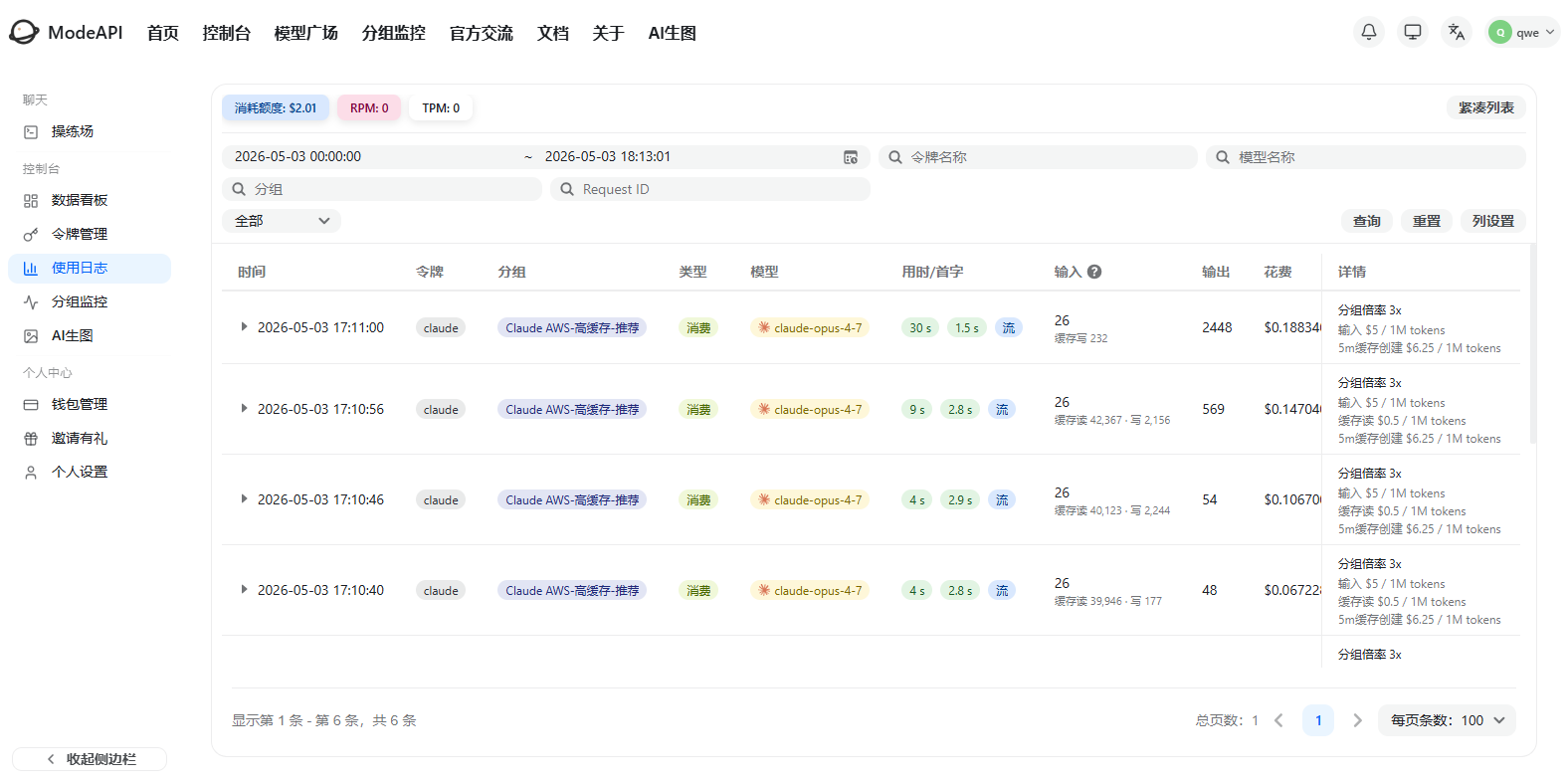Open 分组监控 in the top navigation
This screenshot has height=782, width=1568.
click(394, 33)
